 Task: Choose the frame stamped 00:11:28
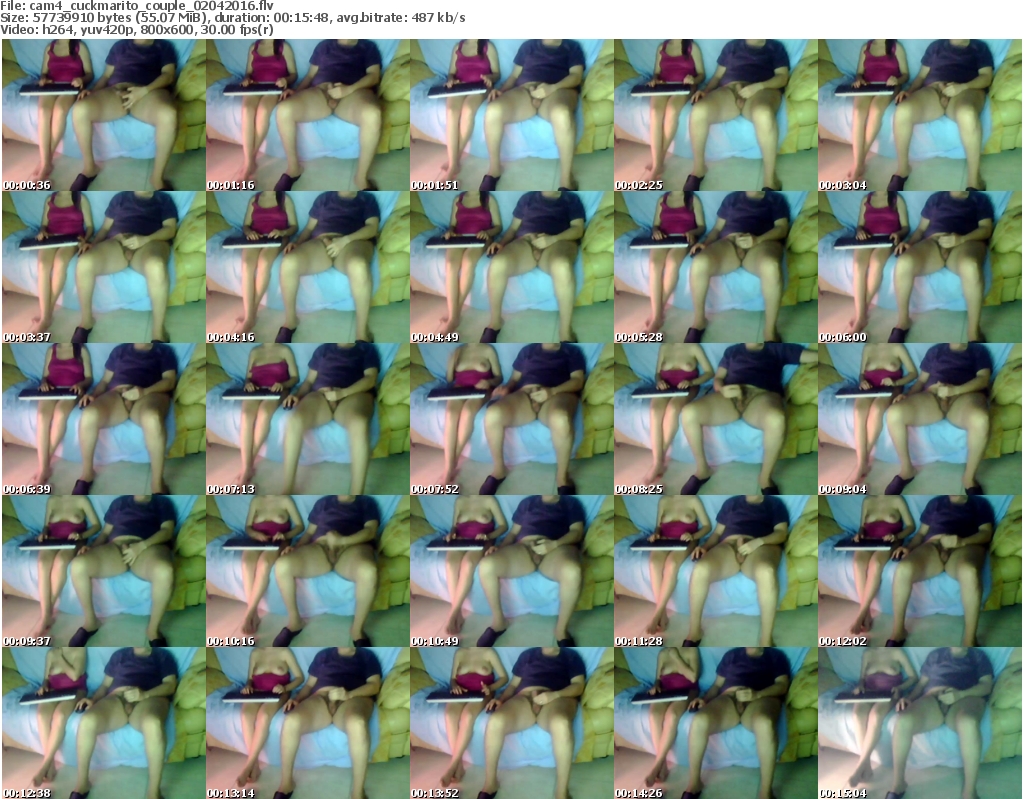point(715,571)
